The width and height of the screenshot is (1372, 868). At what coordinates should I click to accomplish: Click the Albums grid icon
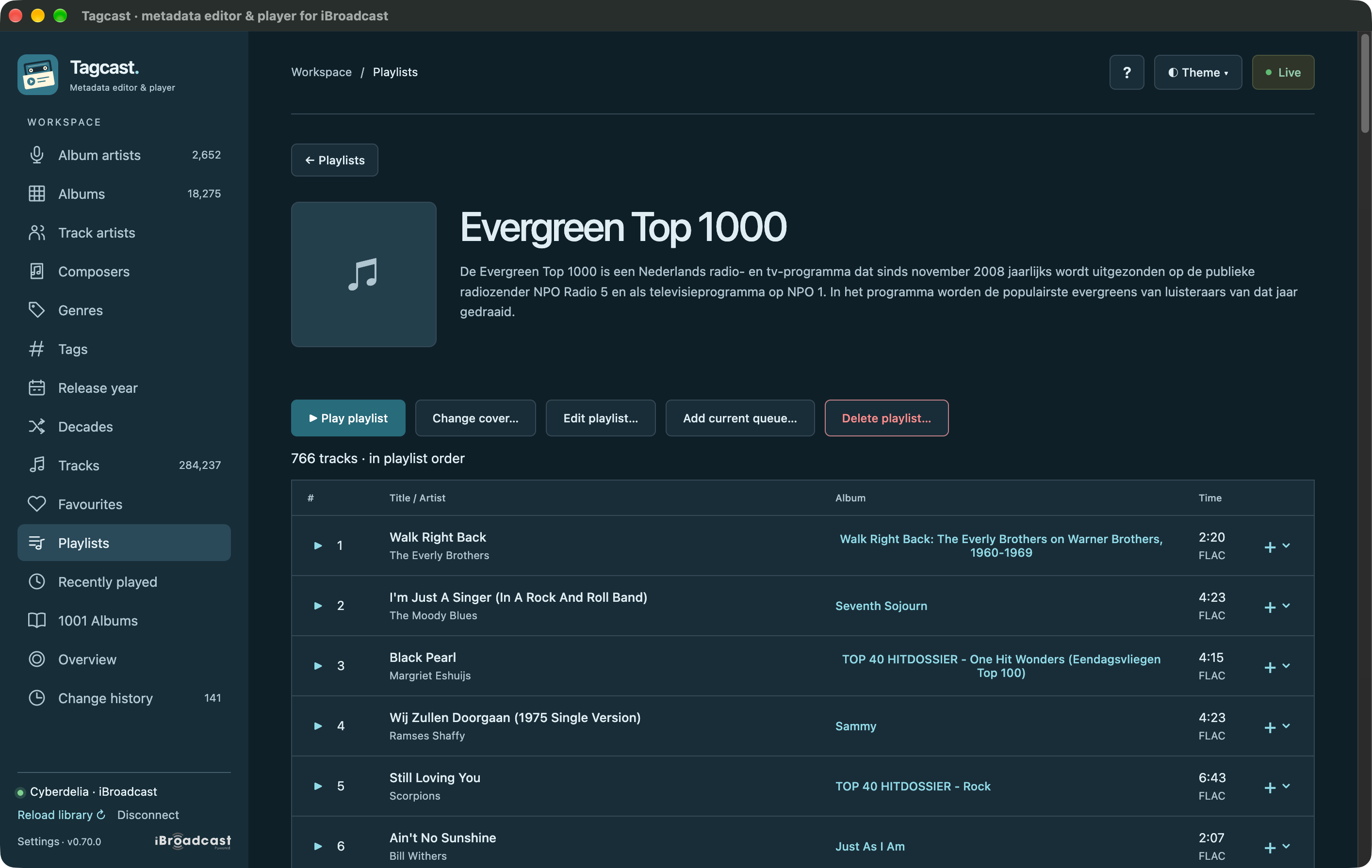coord(37,193)
